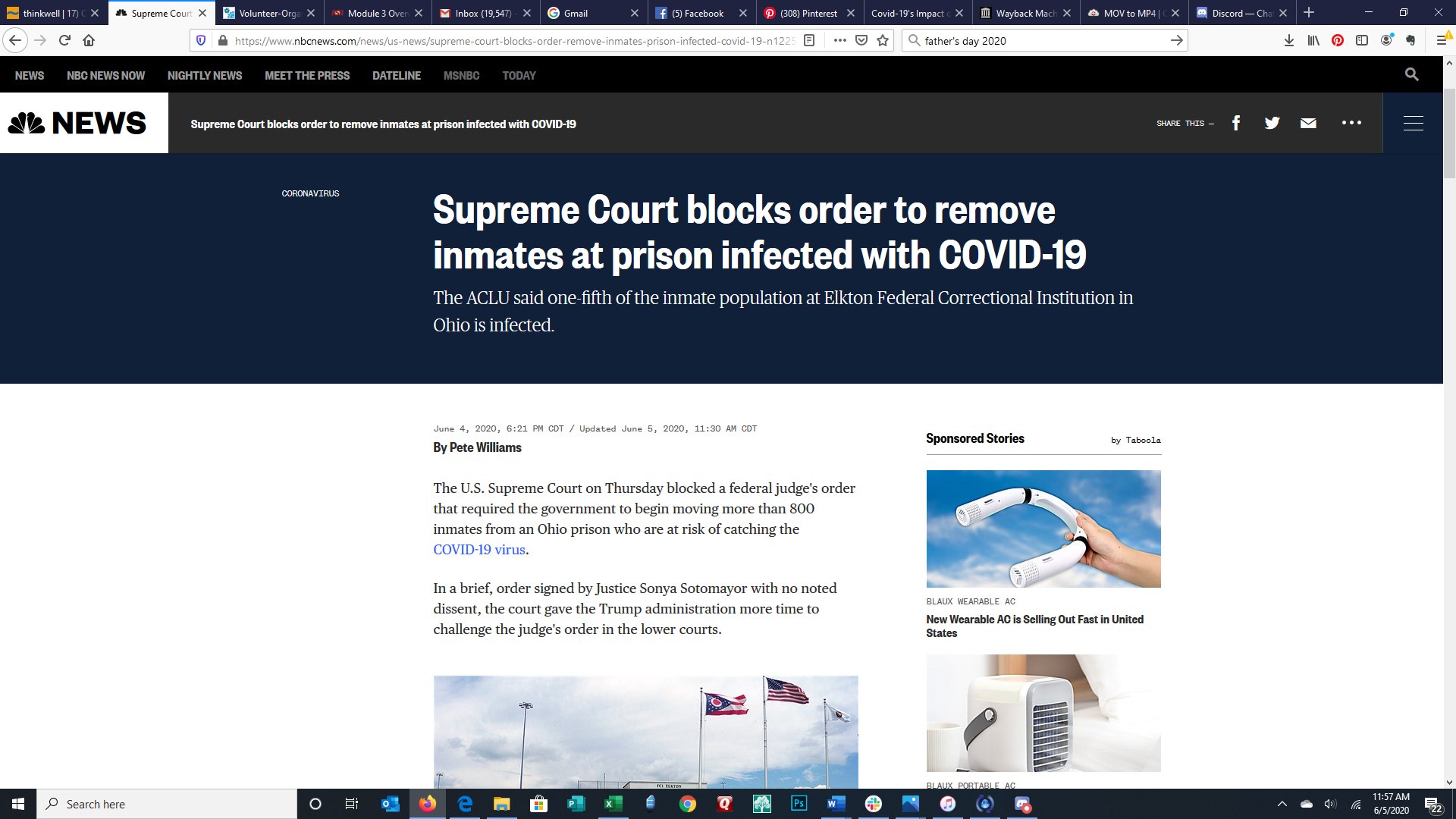Share the article on Twitter

1272,123
